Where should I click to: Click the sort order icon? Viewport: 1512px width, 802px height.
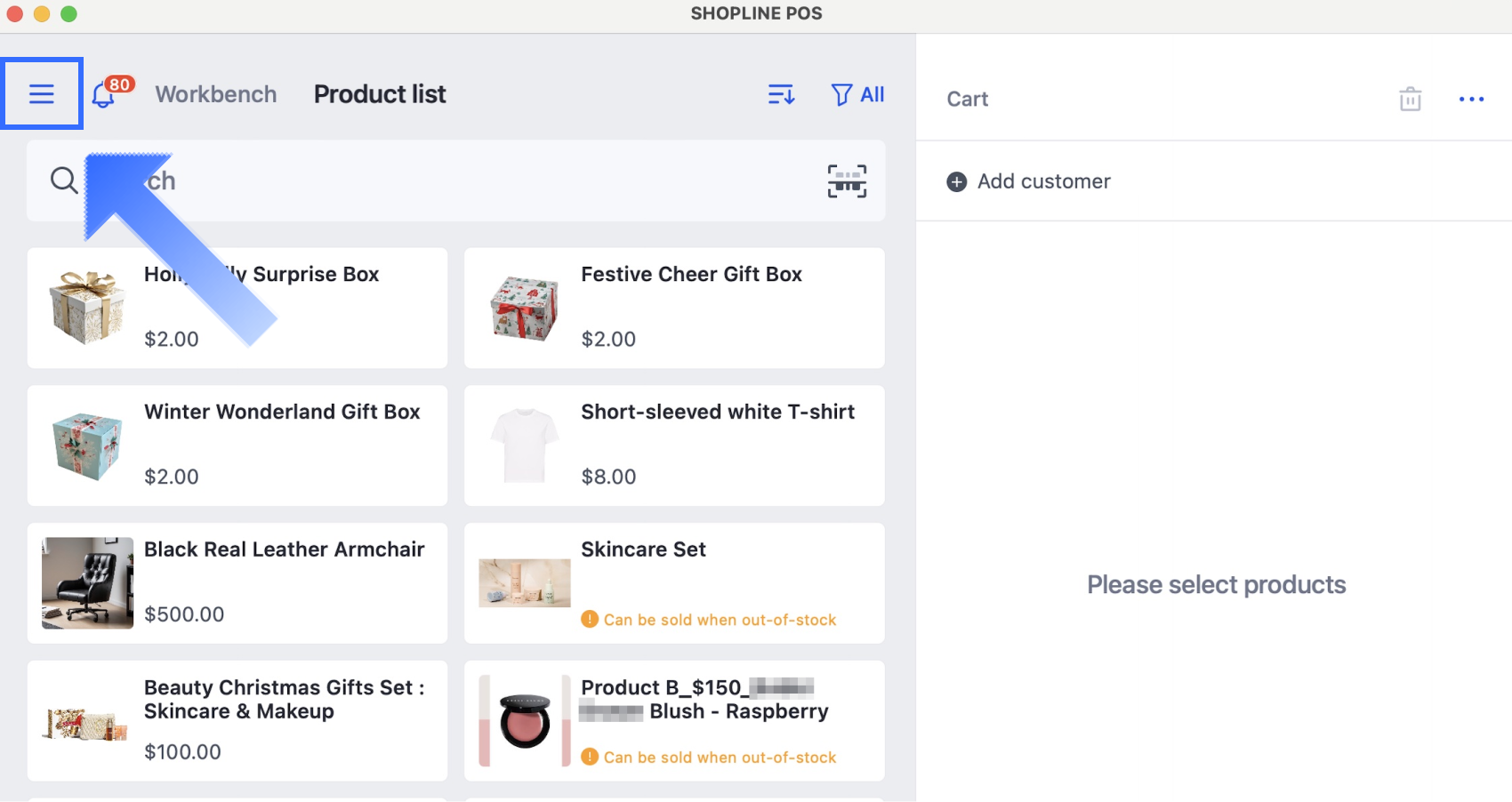pos(781,94)
